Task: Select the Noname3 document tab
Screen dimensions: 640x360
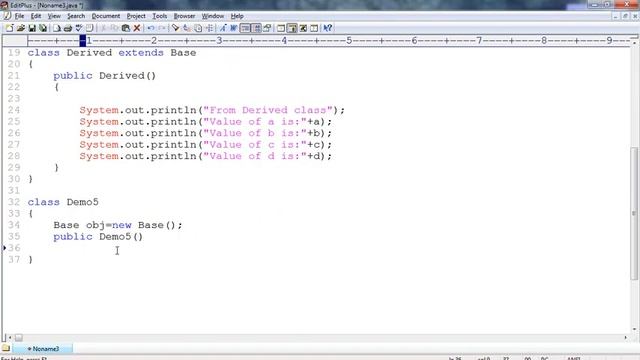Action: (x=43, y=349)
